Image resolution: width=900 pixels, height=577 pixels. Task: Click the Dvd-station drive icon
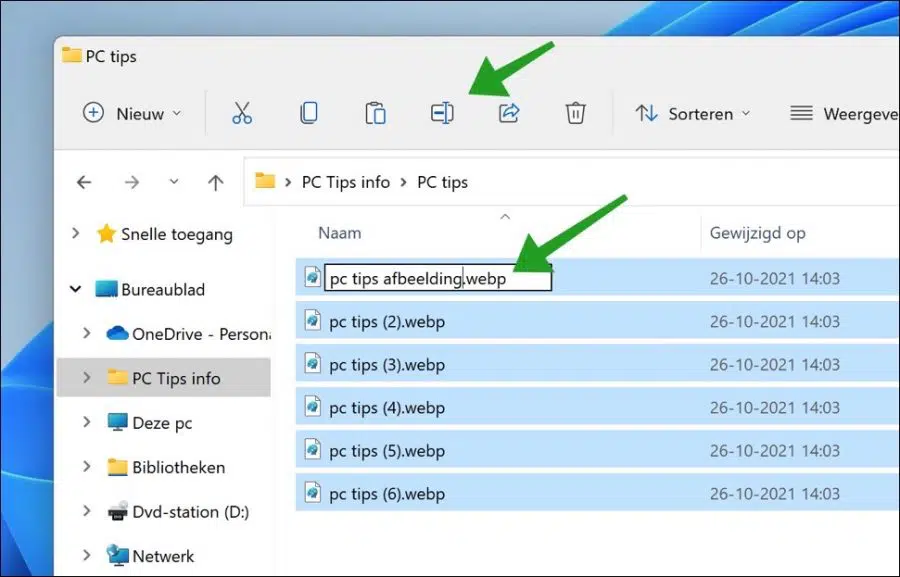pos(117,510)
